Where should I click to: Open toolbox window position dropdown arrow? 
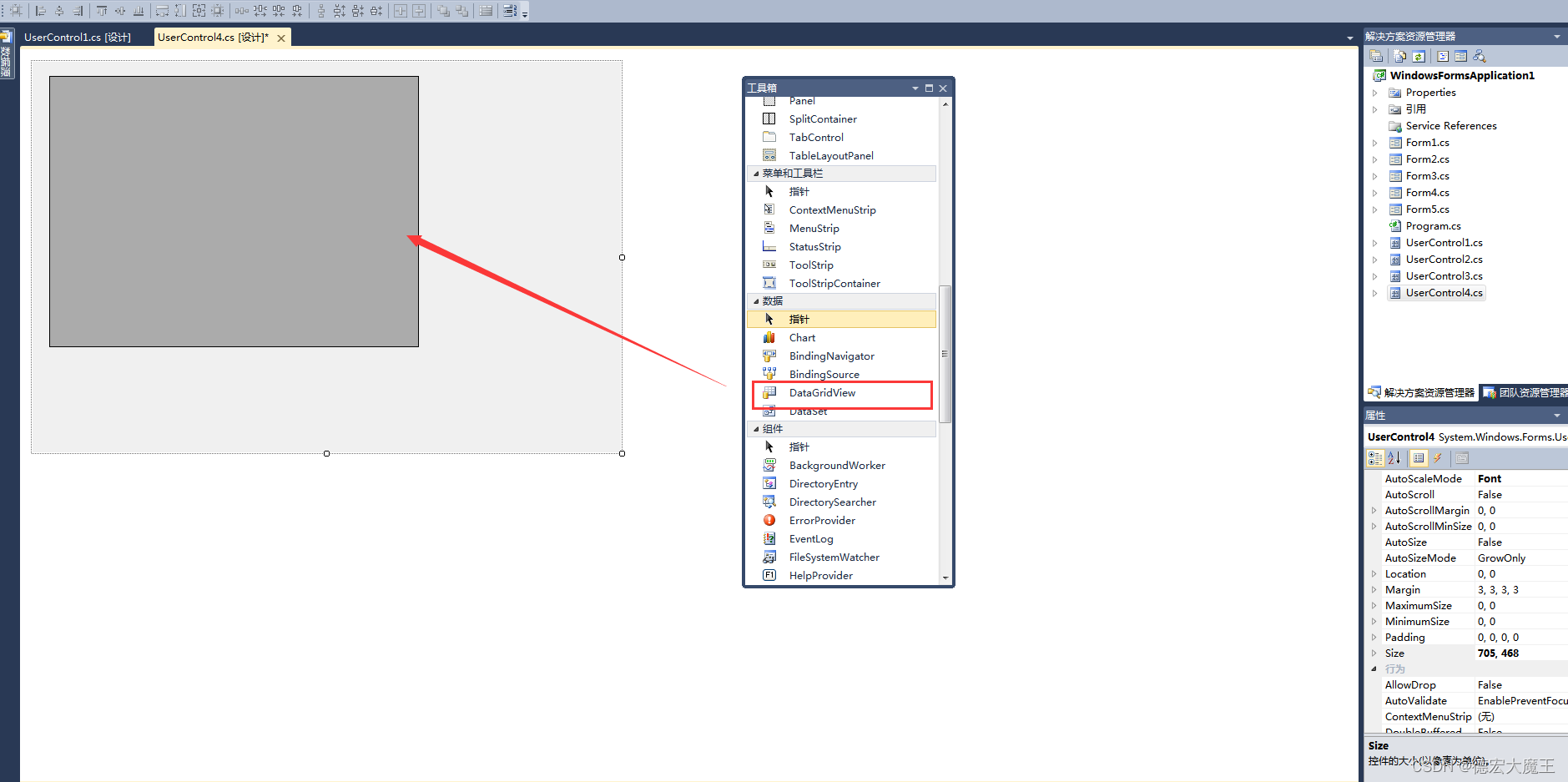tap(915, 88)
